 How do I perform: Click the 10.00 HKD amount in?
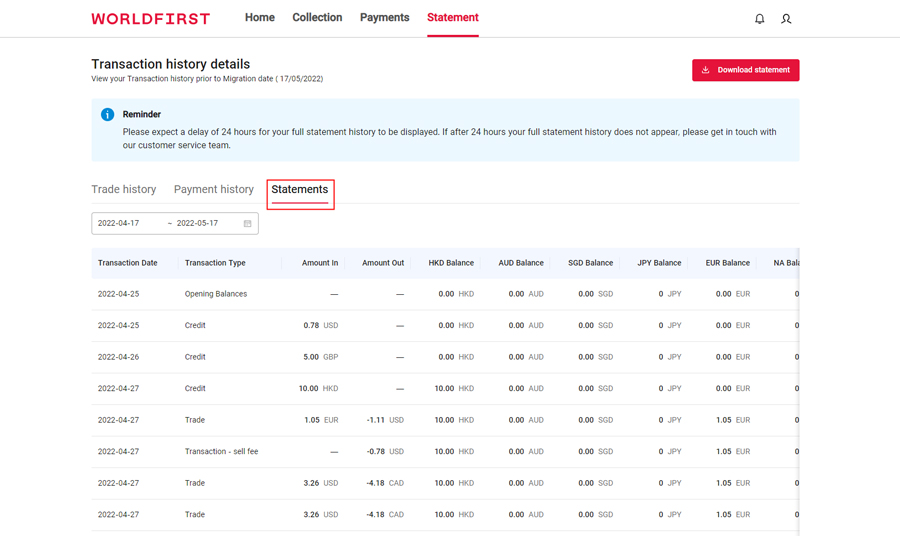coord(319,389)
